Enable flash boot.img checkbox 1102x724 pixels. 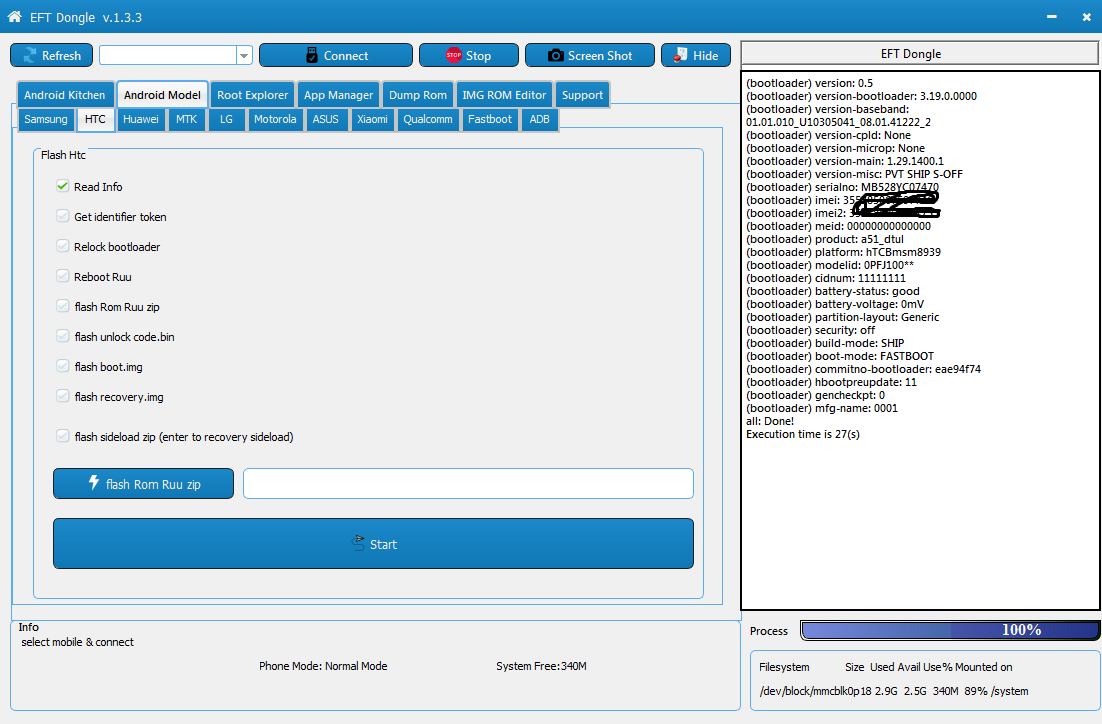(x=63, y=366)
